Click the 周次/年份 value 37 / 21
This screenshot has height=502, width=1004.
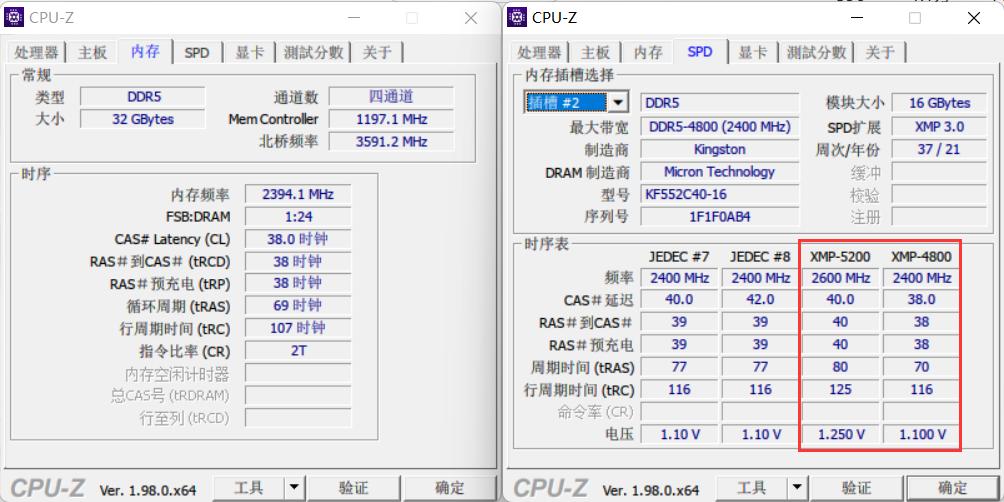point(939,150)
